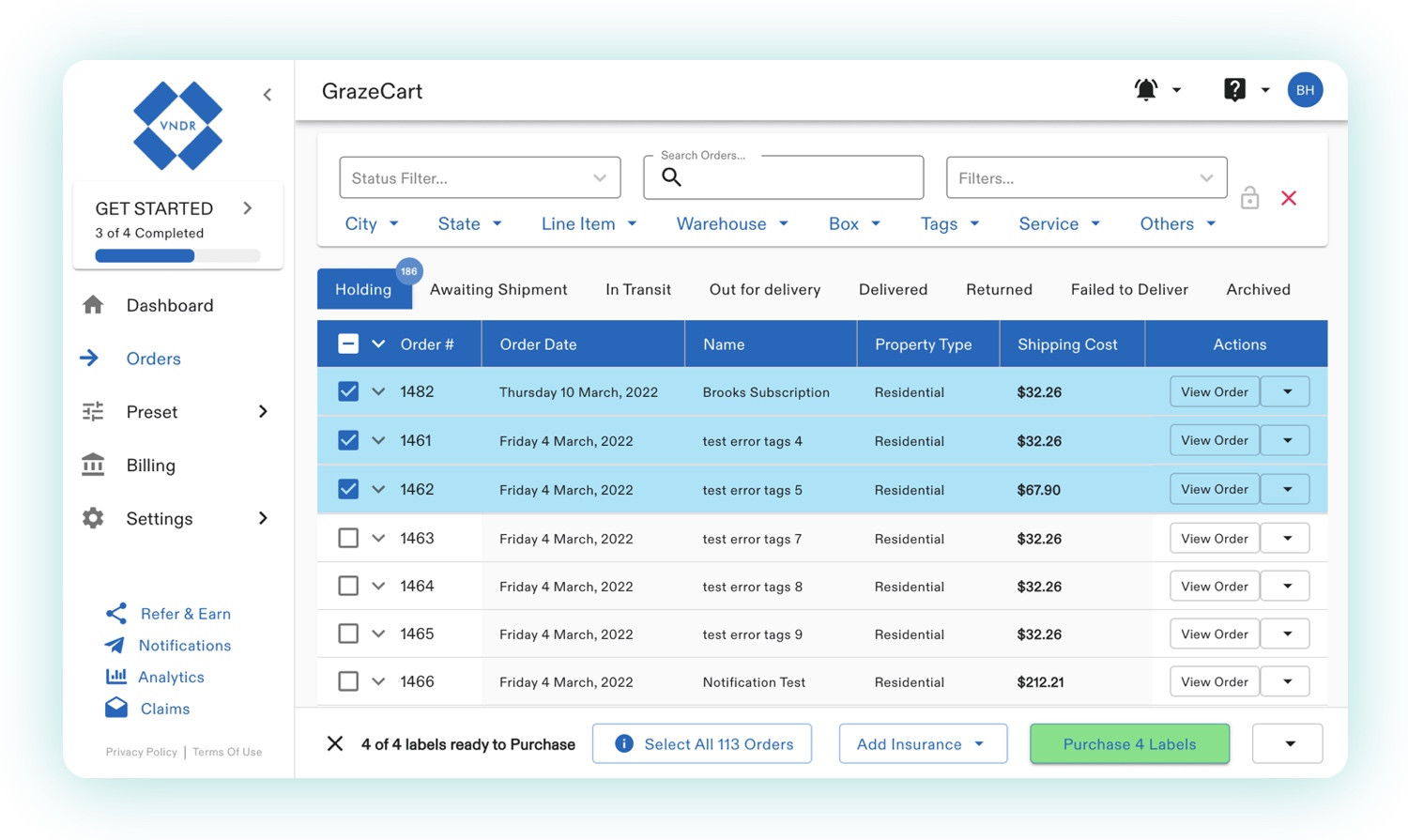Toggle the header select-all checkbox
Viewport: 1408px width, 840px height.
click(x=348, y=344)
